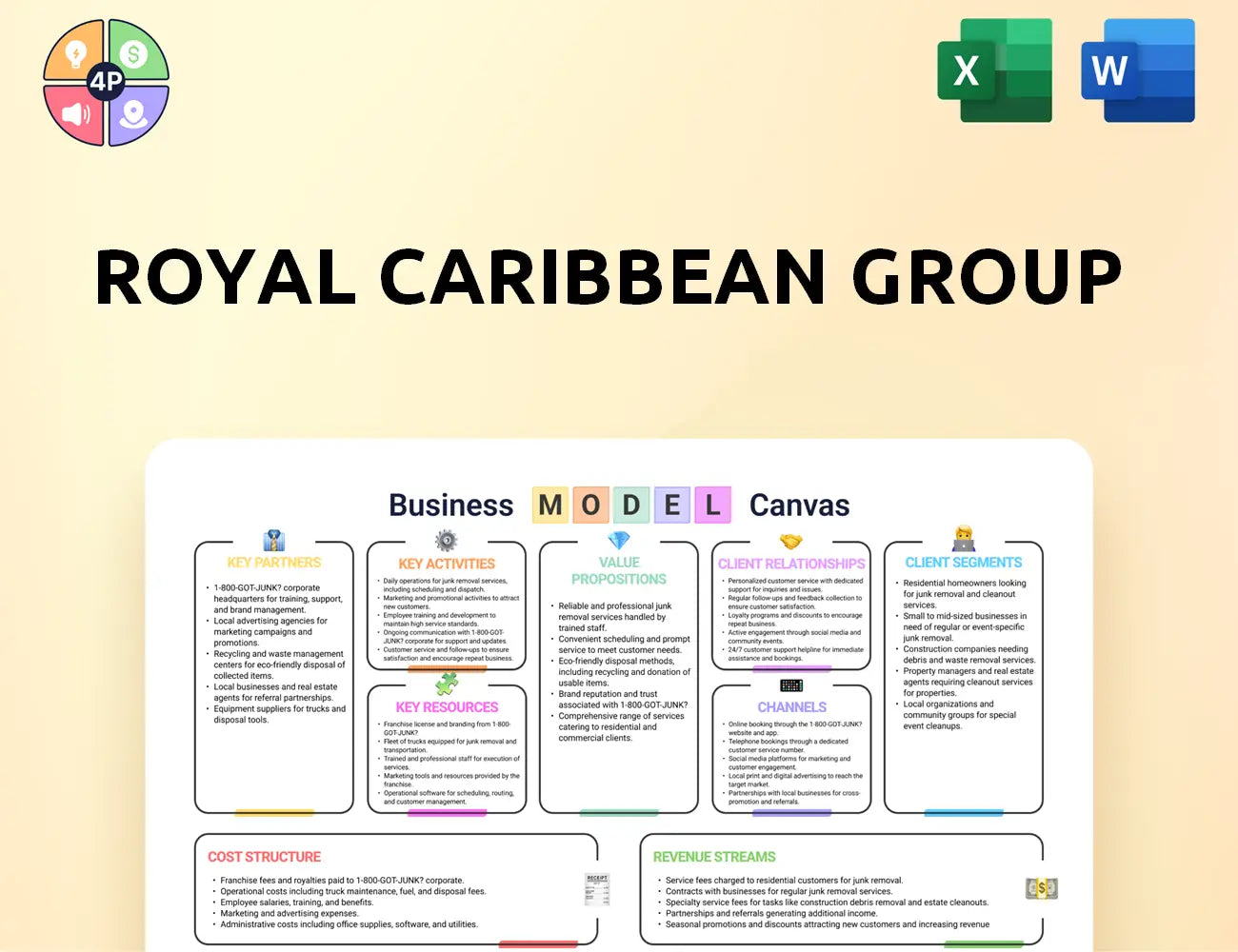Click the Word icon at top right
The width and height of the screenshot is (1238, 952).
click(1138, 70)
